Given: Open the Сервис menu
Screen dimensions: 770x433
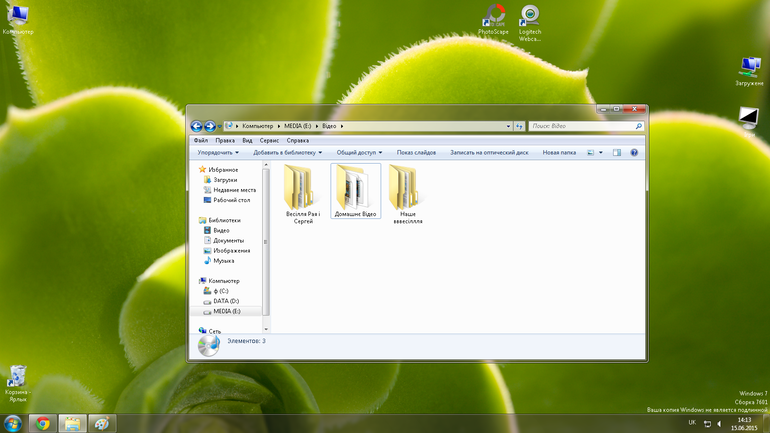Looking at the screenshot, I should pos(269,140).
